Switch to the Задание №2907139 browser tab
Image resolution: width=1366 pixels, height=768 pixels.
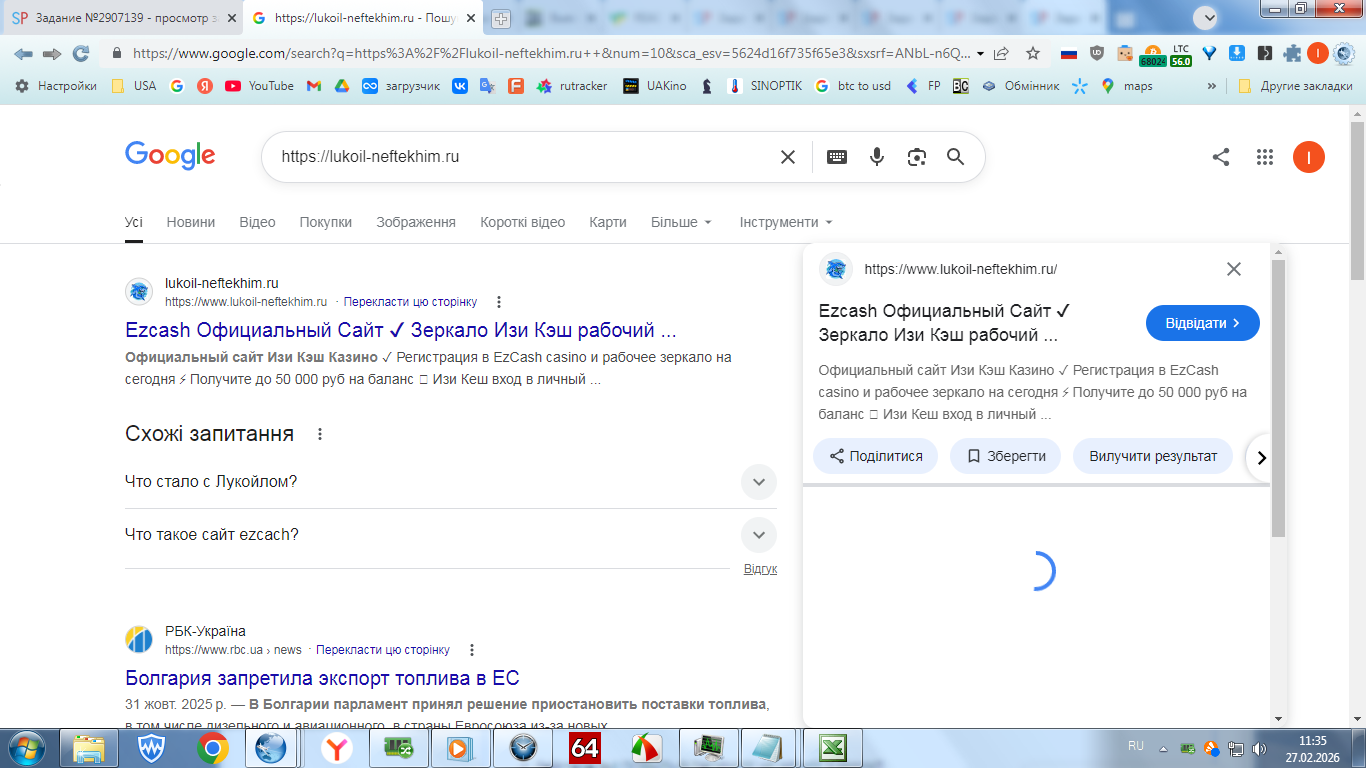pyautogui.click(x=122, y=18)
